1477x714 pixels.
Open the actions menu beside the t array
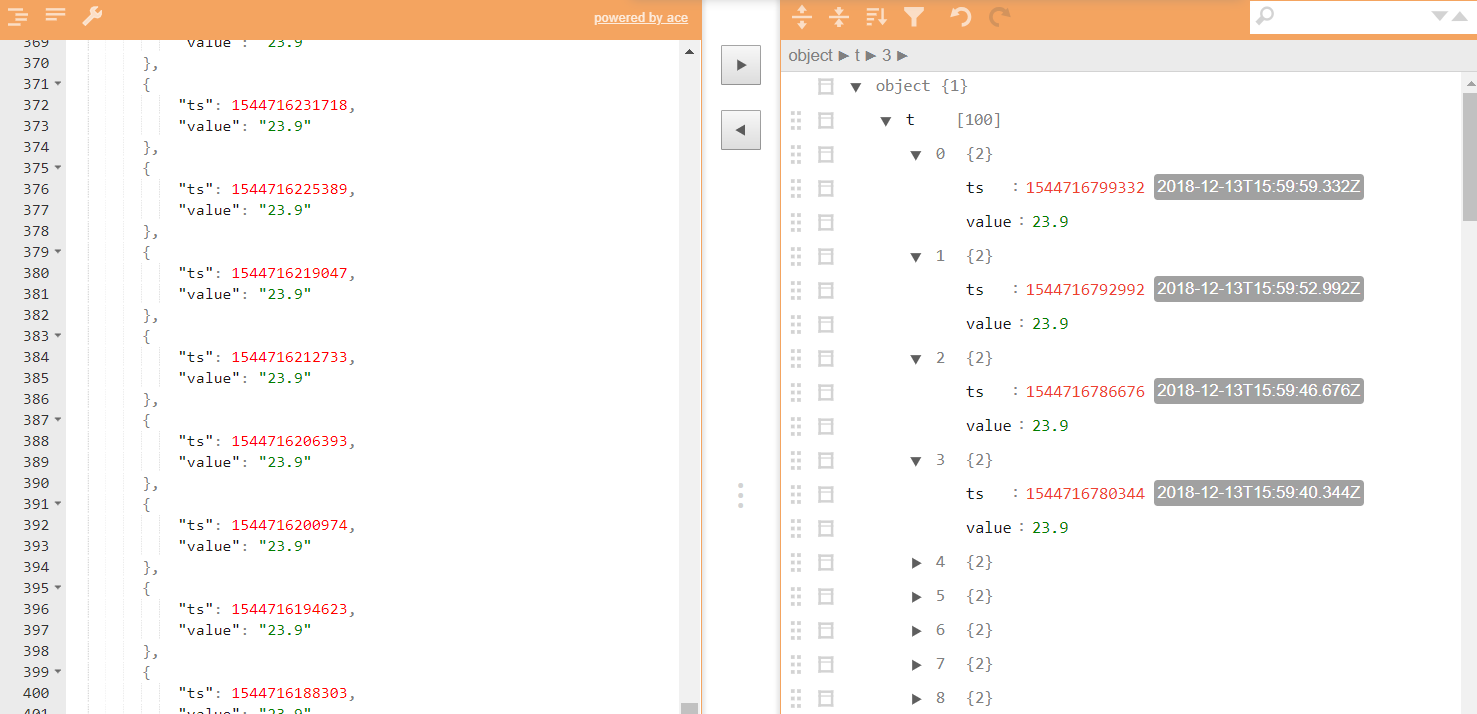(x=825, y=120)
